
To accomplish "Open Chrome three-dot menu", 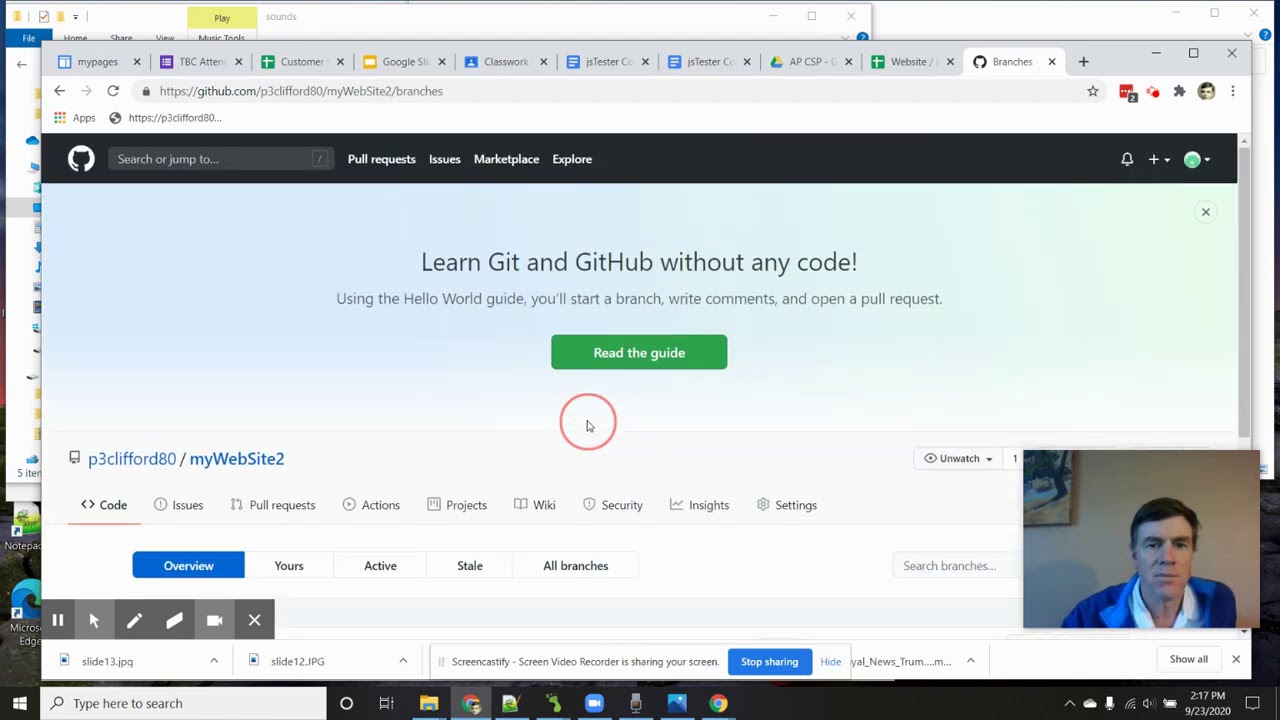I will (x=1232, y=91).
